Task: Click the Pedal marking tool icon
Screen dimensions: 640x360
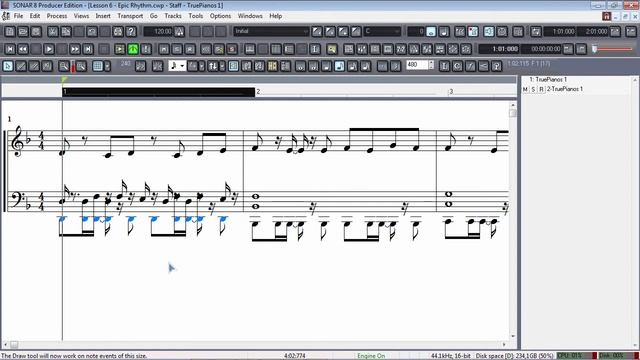Action: pos(497,66)
